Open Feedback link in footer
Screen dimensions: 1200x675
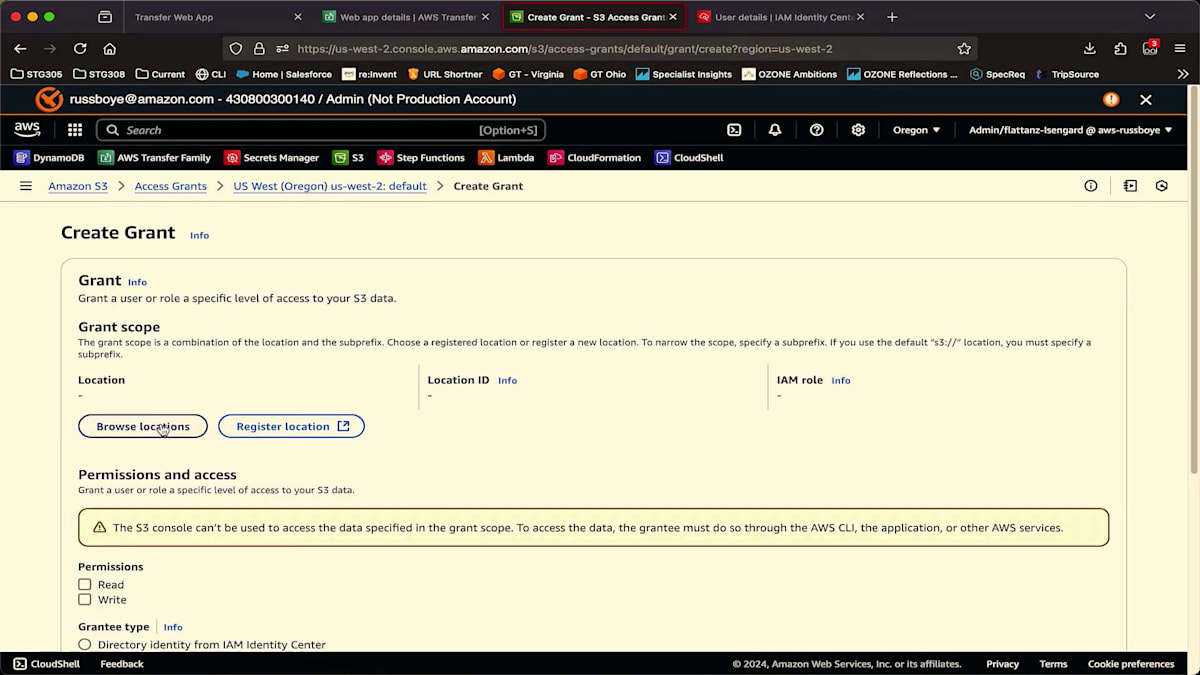122,664
